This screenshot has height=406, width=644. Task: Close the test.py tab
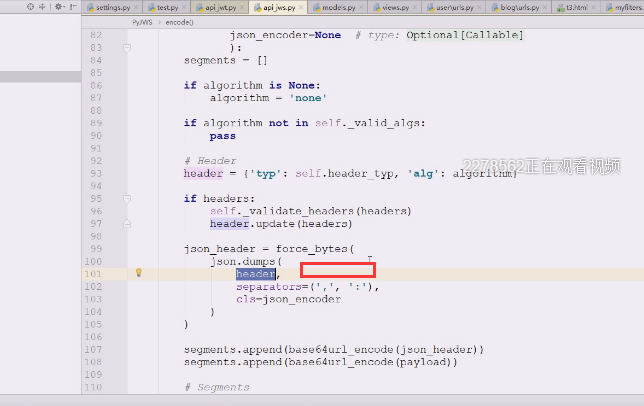(184, 7)
